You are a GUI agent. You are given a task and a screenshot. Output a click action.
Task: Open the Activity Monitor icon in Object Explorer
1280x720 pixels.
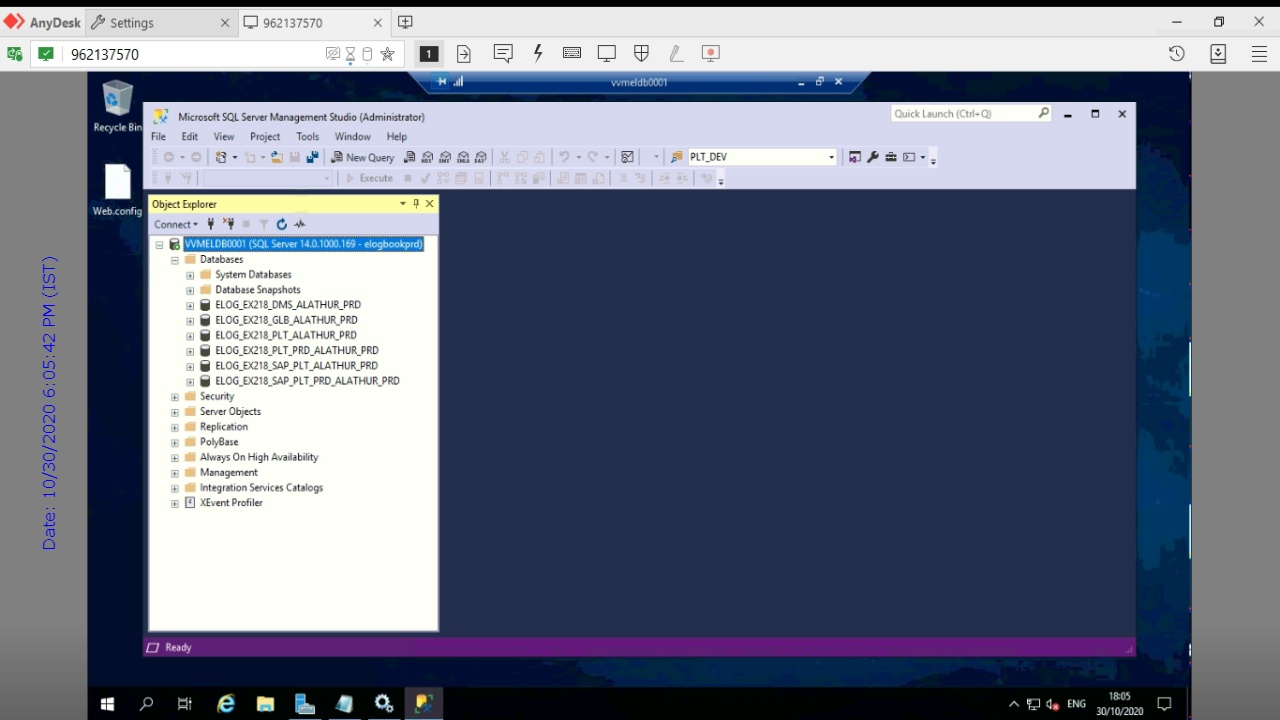click(300, 225)
